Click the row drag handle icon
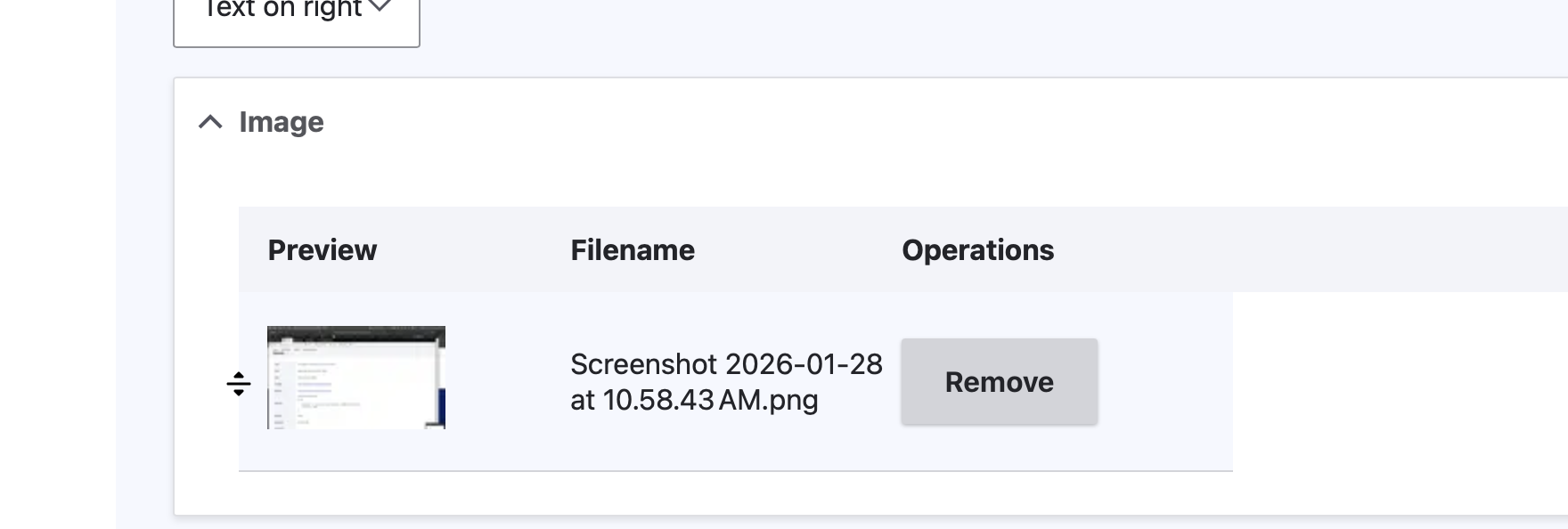This screenshot has width=1568, height=529. pos(239,384)
